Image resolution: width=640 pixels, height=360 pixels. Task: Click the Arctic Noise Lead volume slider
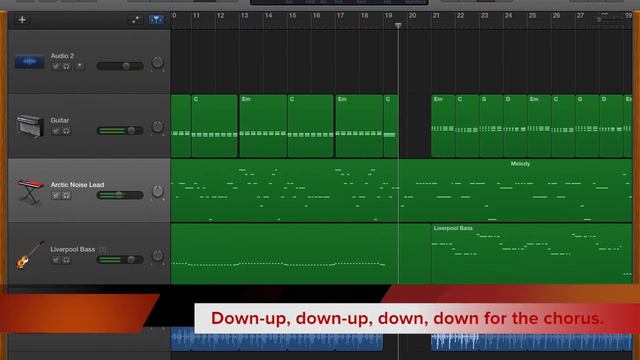pos(120,195)
